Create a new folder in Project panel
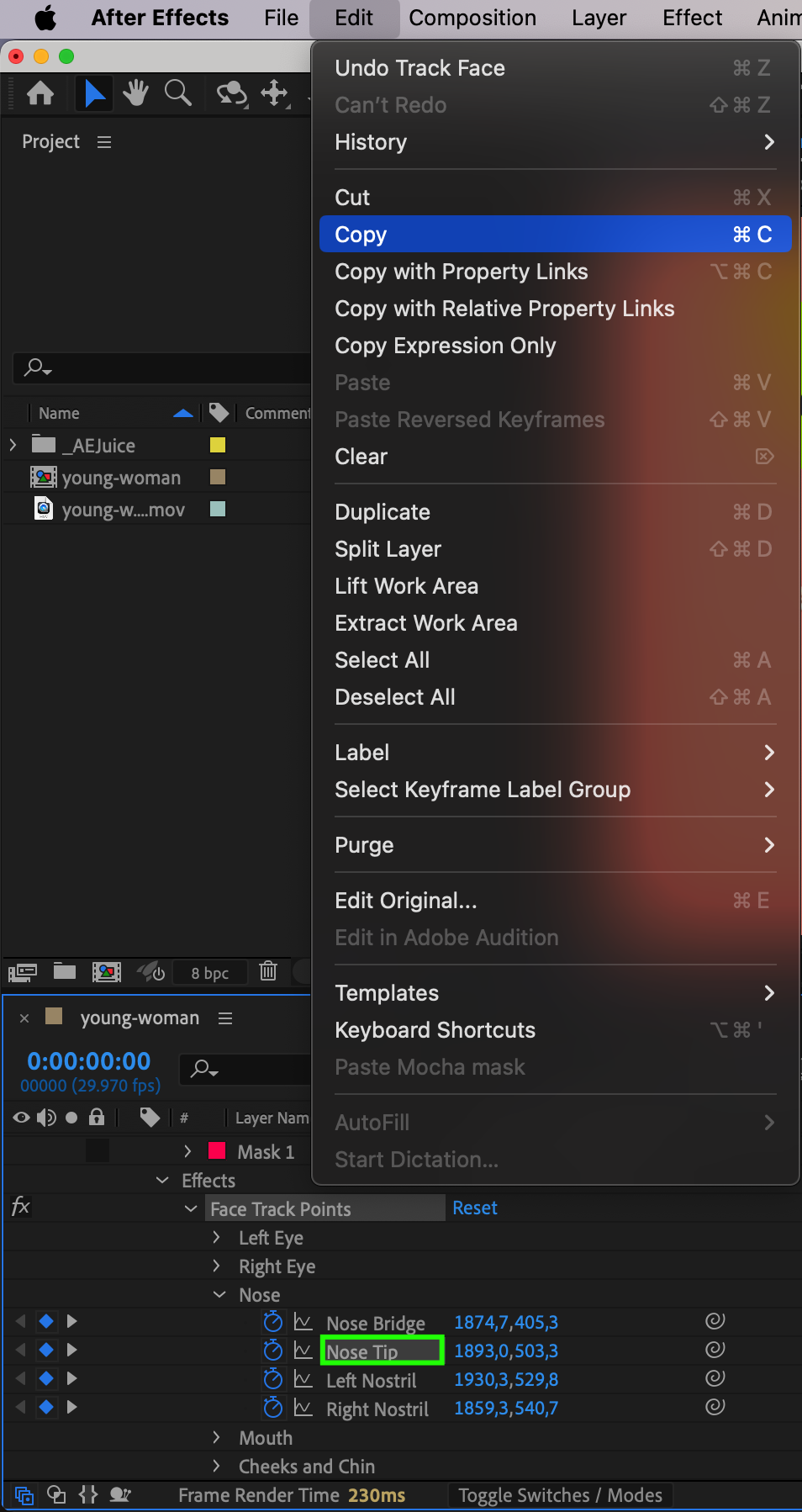The height and width of the screenshot is (1512, 802). tap(65, 971)
